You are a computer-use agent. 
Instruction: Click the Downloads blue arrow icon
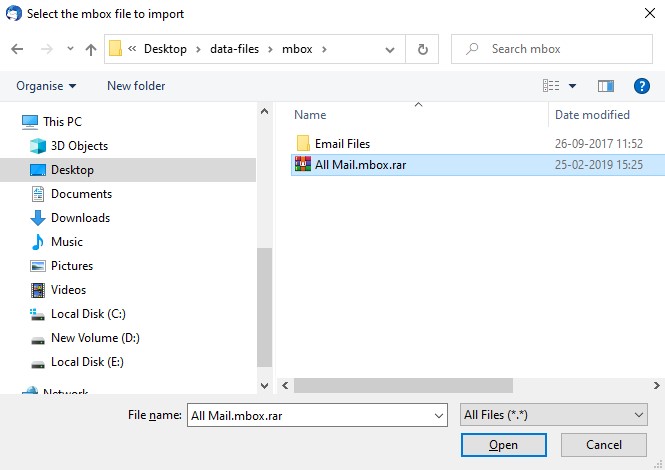(x=38, y=218)
